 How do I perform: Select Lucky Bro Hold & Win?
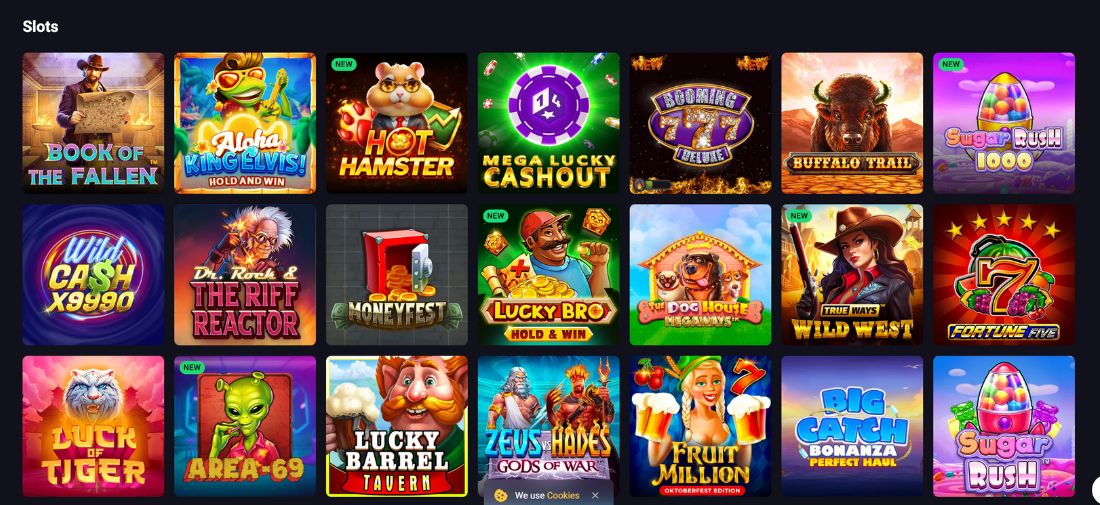549,275
